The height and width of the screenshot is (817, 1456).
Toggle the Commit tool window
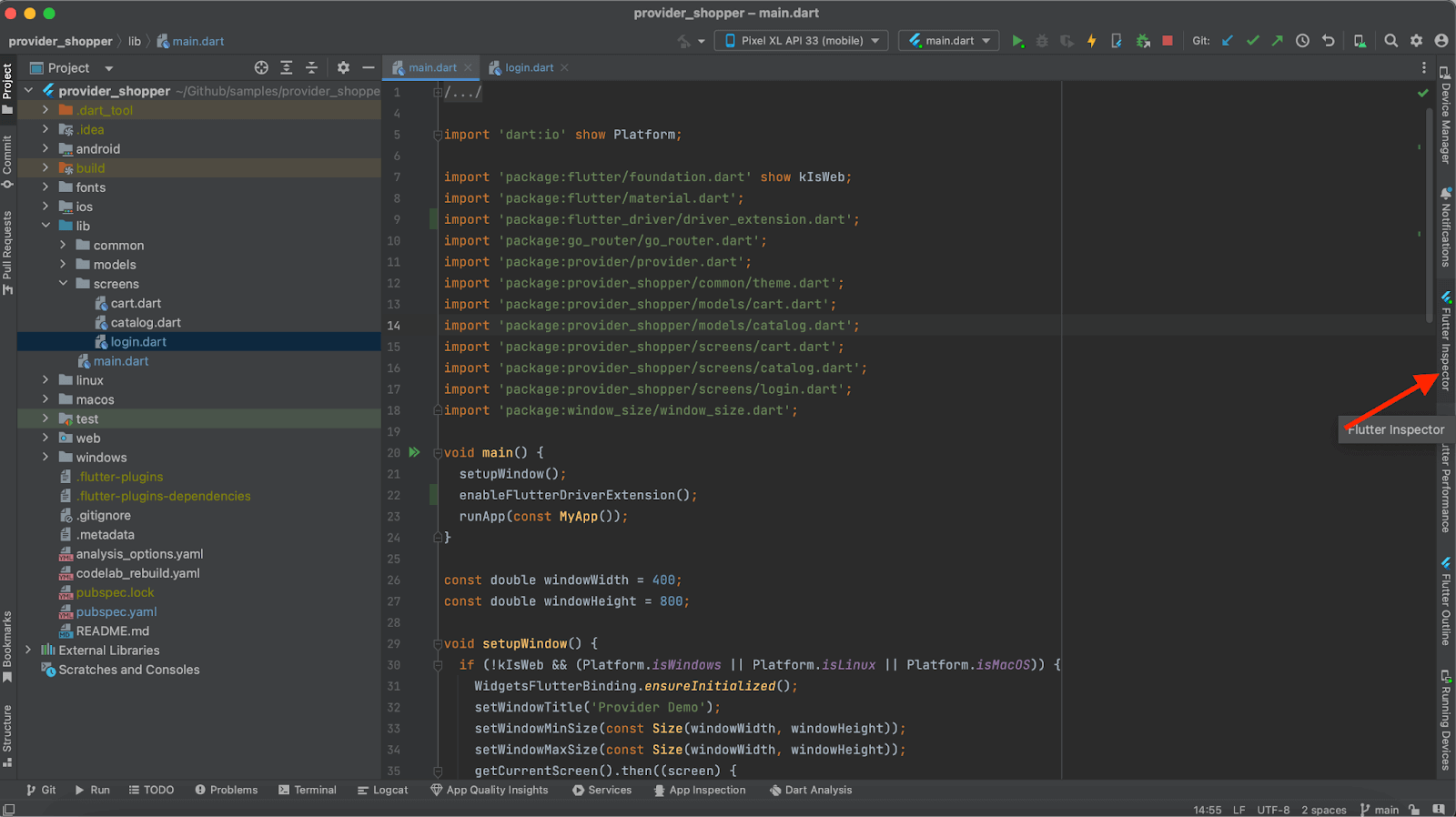(x=7, y=162)
